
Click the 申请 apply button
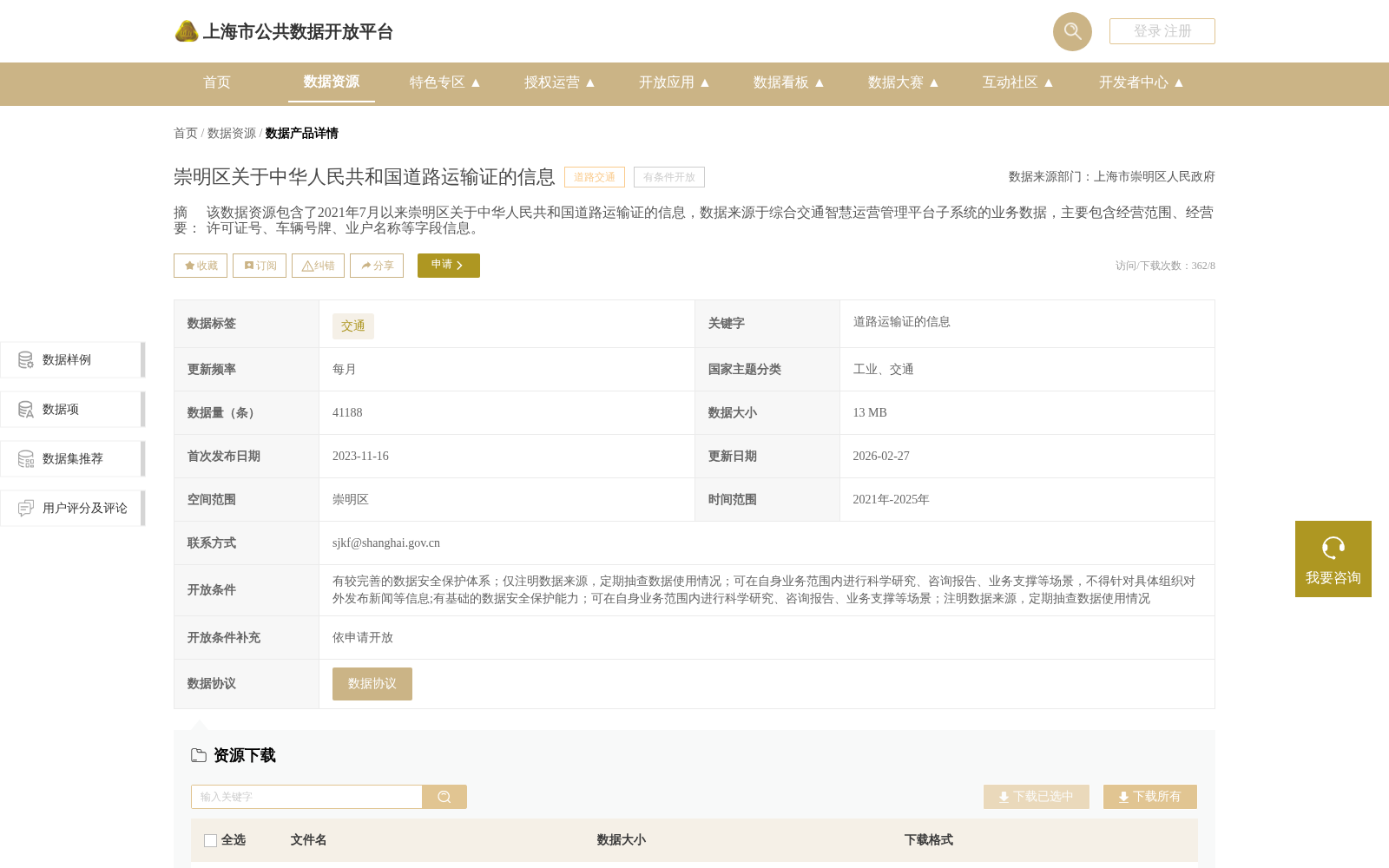click(x=449, y=266)
